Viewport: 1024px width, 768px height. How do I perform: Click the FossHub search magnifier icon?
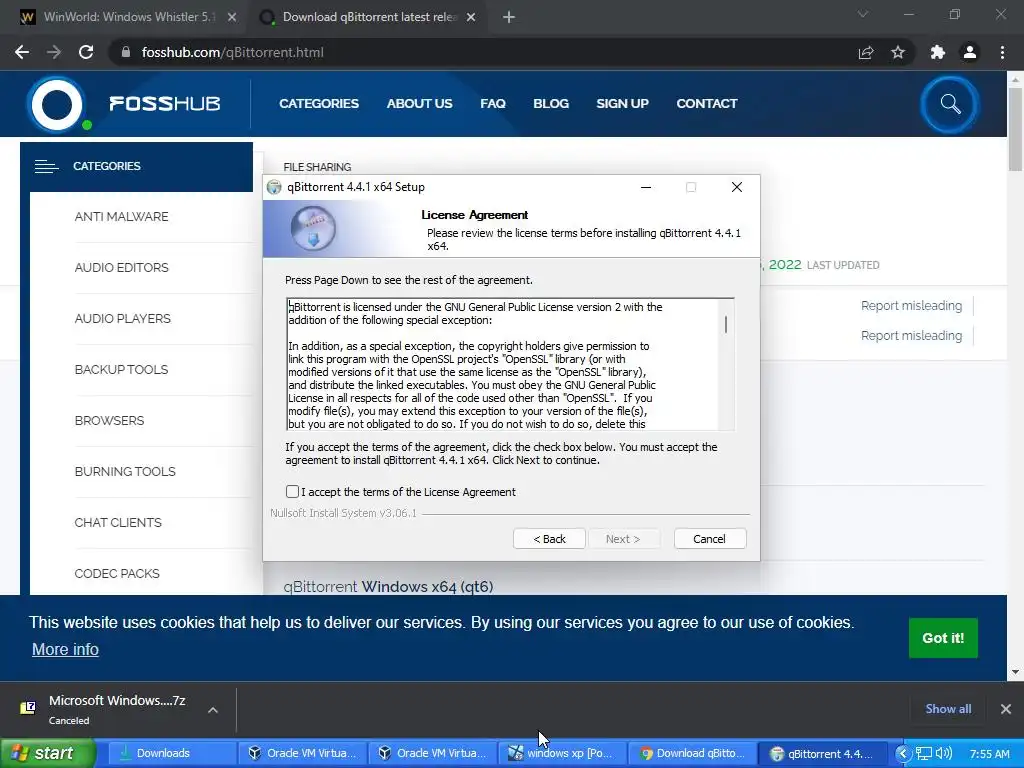coord(950,104)
